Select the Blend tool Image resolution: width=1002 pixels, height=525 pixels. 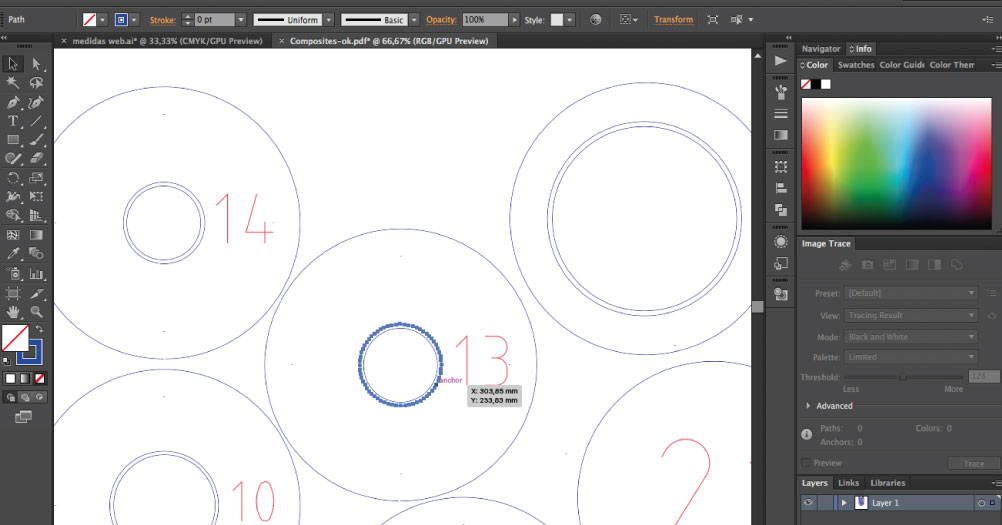[x=36, y=254]
